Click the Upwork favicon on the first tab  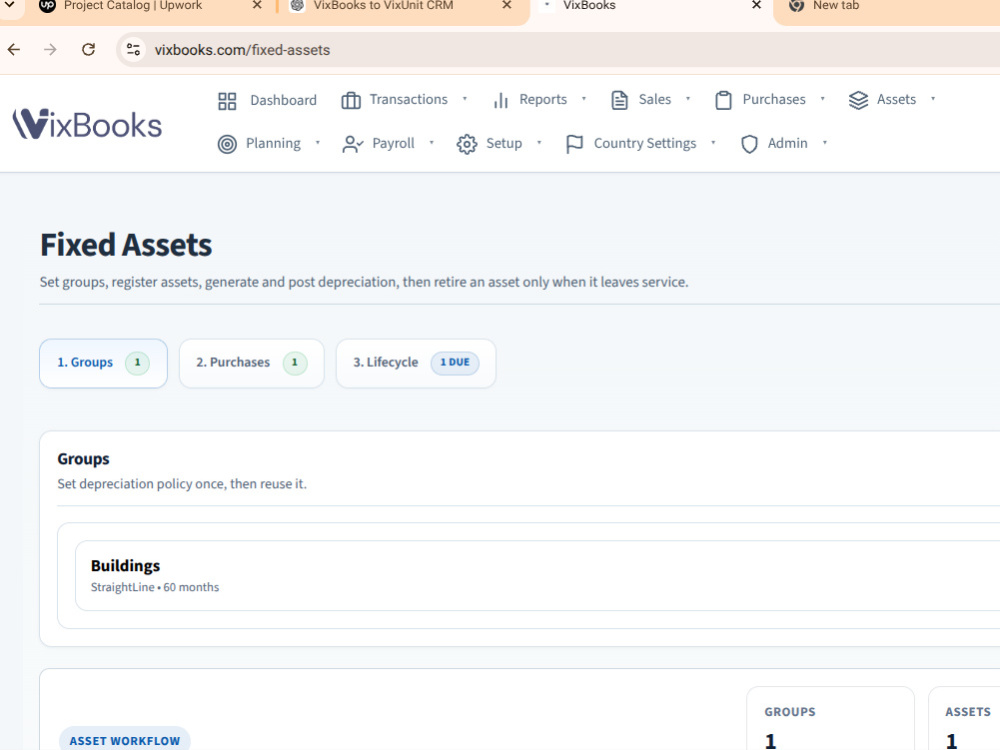(47, 6)
